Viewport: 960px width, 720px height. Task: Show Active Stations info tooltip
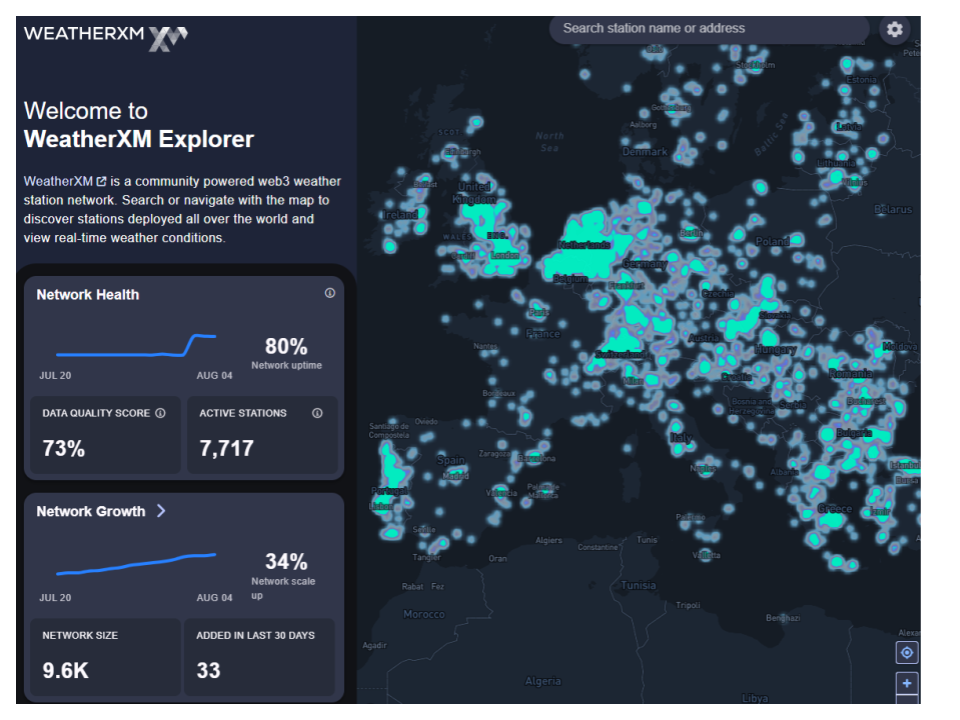tap(317, 413)
